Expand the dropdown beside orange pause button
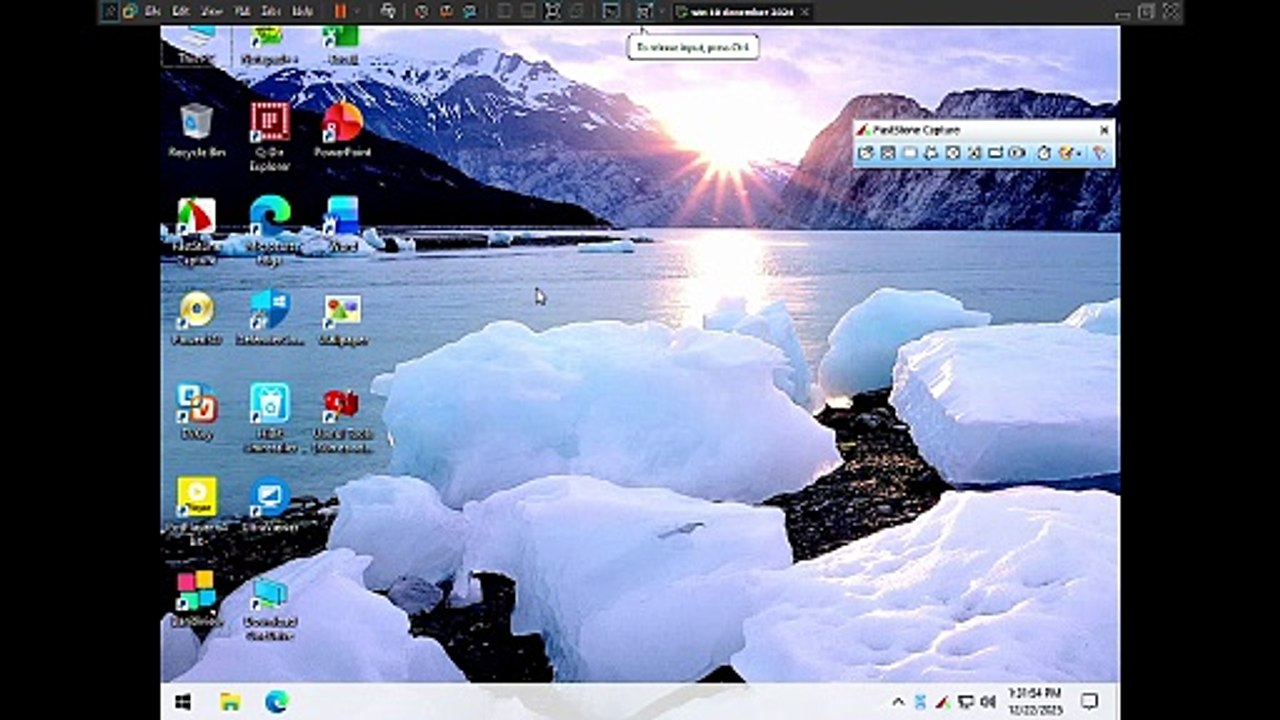 click(x=356, y=11)
